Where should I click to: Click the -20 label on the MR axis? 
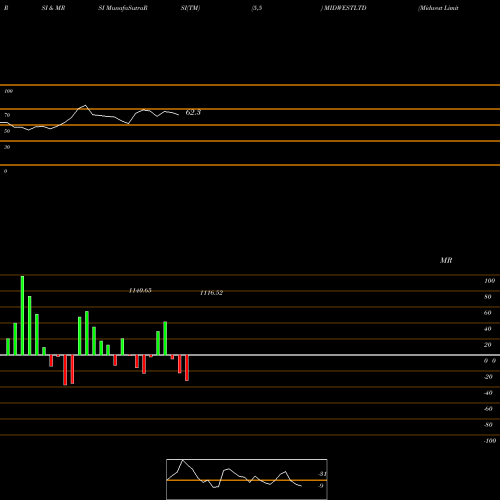(x=488, y=377)
